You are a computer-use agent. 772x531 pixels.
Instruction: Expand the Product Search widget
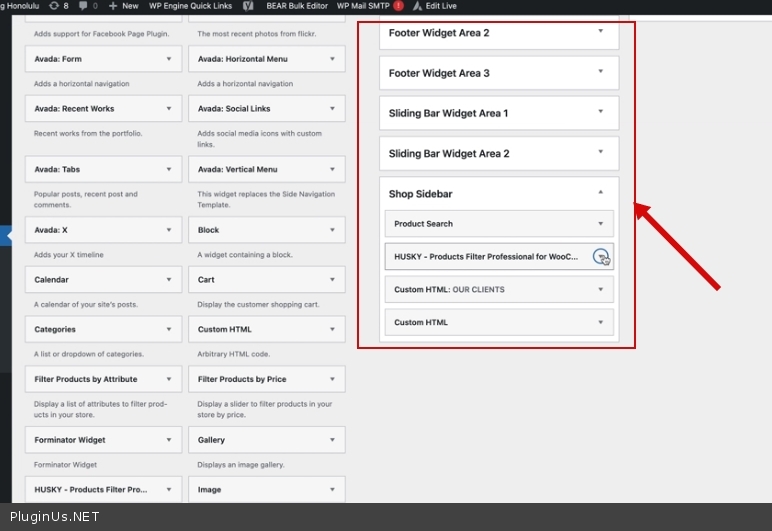pos(600,224)
